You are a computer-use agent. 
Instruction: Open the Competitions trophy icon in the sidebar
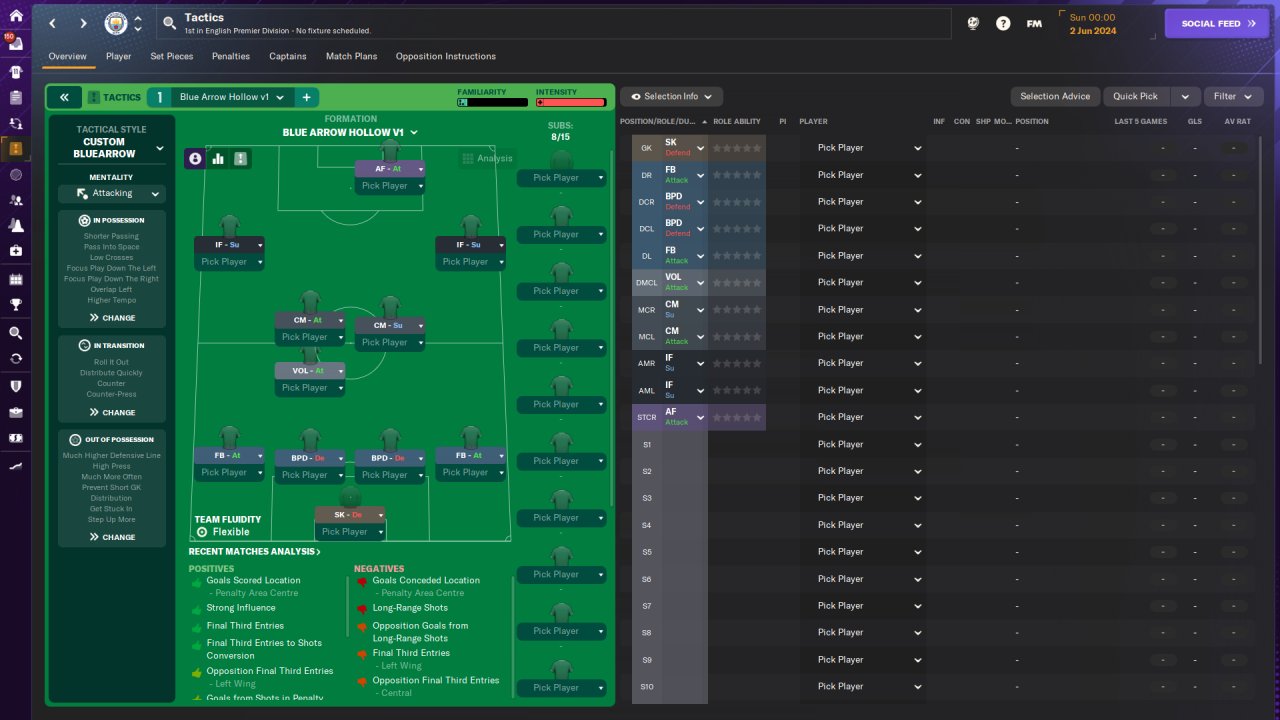(x=15, y=304)
